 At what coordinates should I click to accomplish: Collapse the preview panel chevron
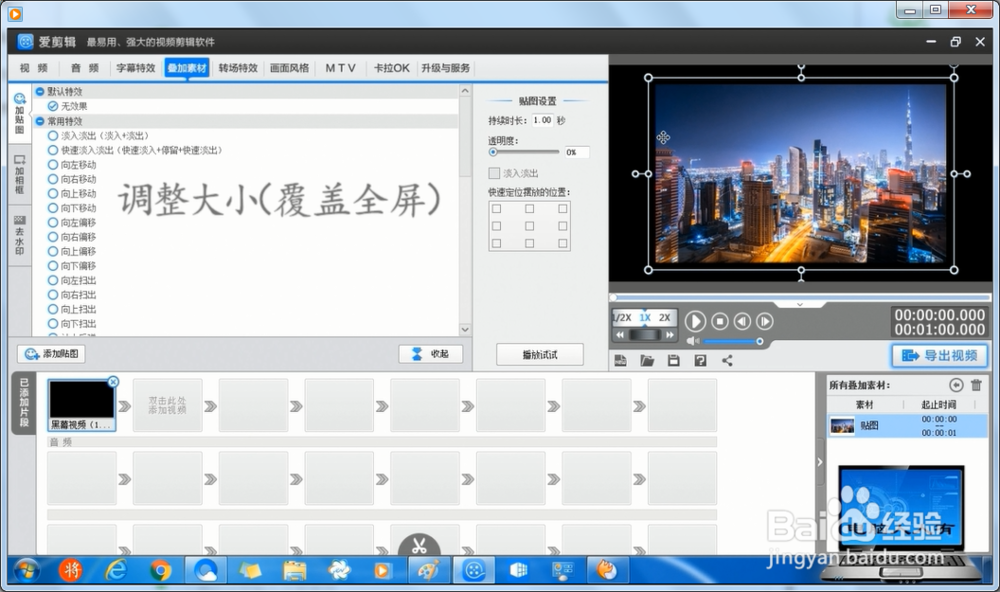pos(800,305)
